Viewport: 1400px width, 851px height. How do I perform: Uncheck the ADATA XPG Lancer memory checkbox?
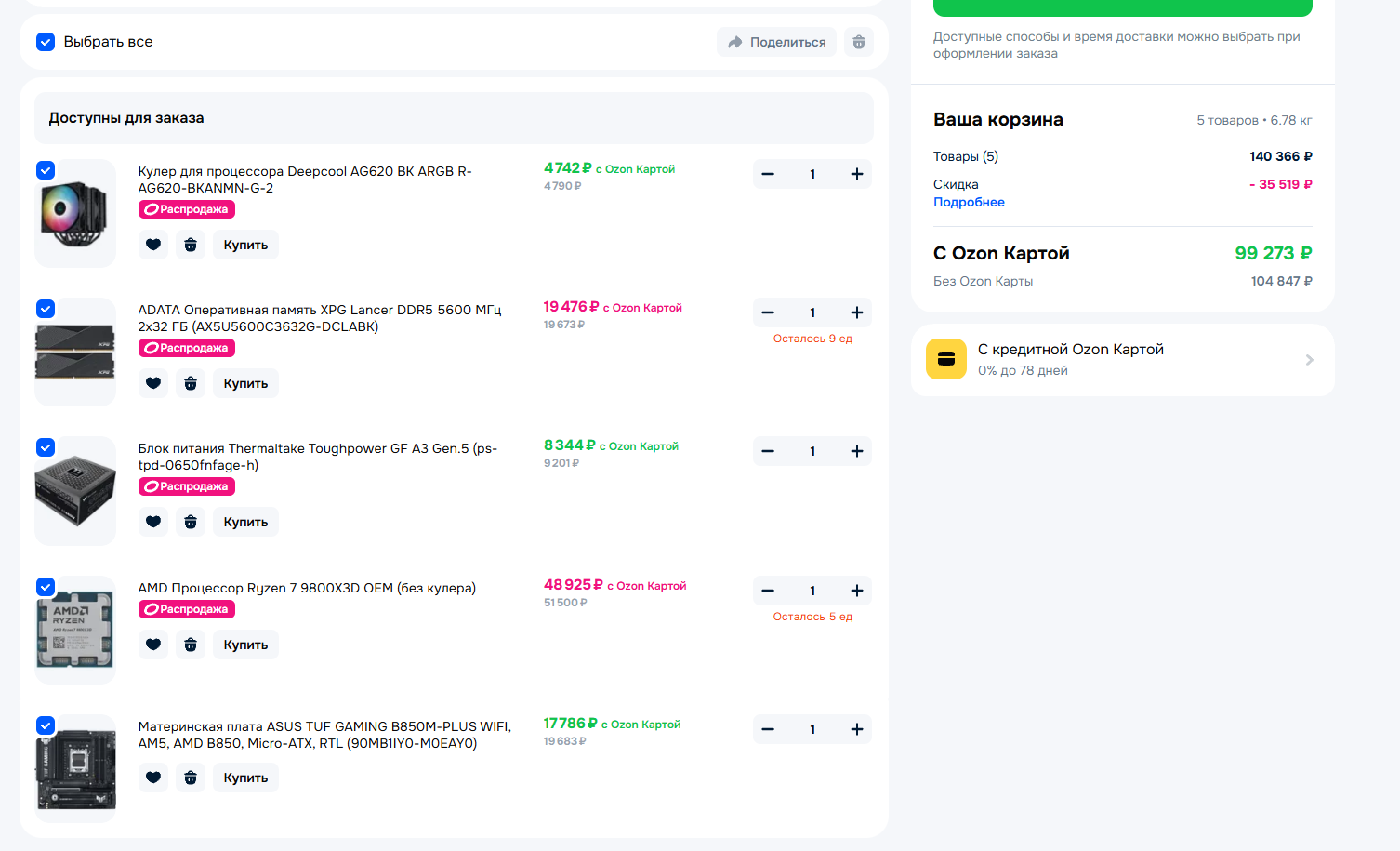tap(46, 309)
